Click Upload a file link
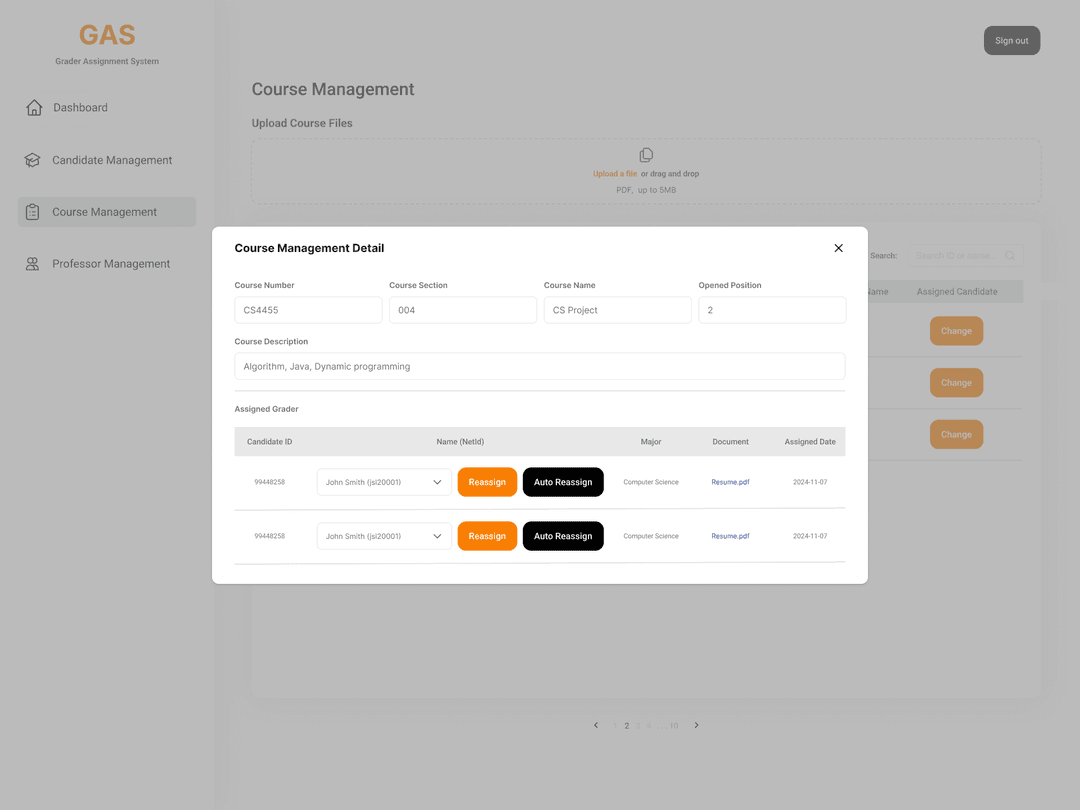Image resolution: width=1080 pixels, height=810 pixels. (x=614, y=173)
